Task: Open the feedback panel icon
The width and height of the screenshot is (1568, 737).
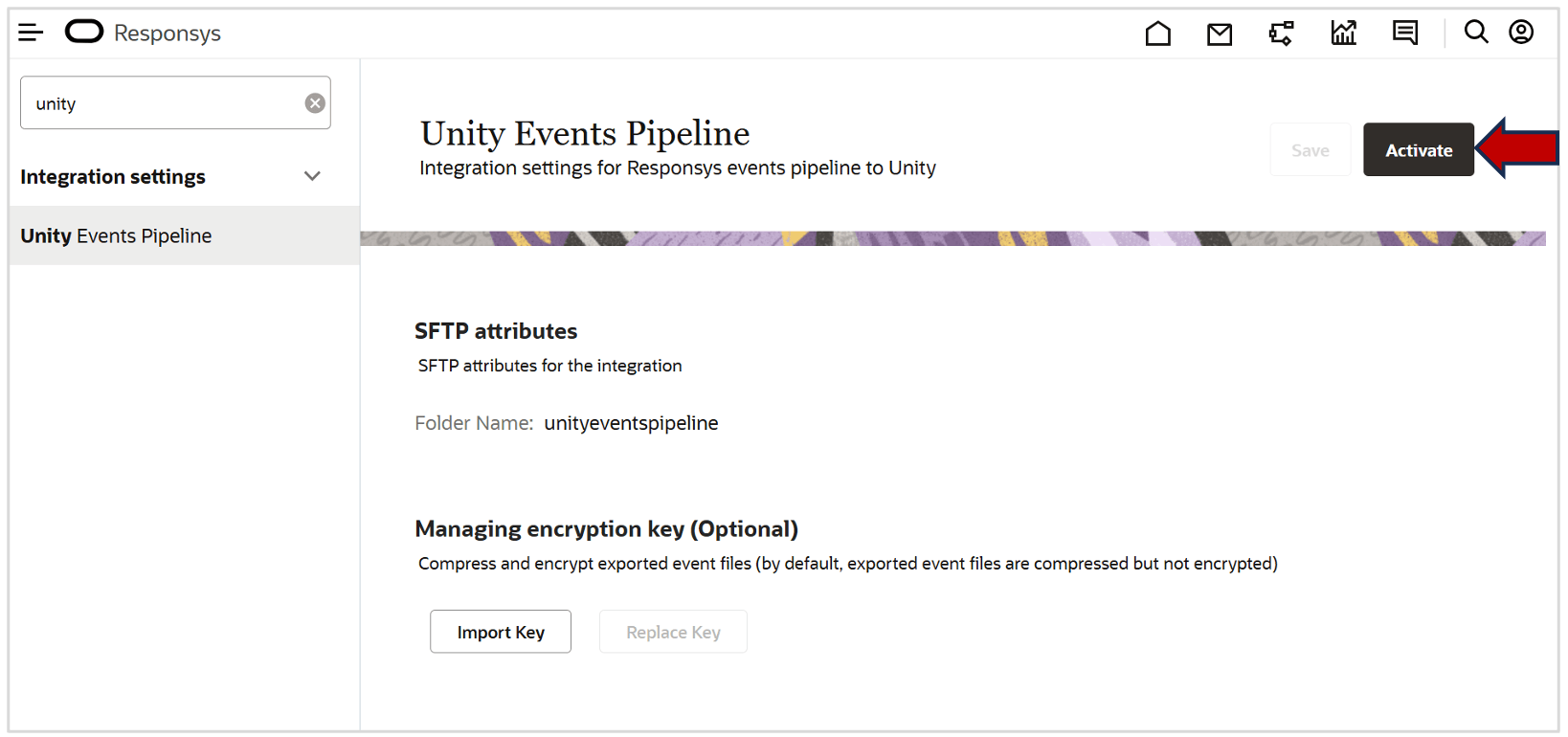Action: [x=1404, y=32]
